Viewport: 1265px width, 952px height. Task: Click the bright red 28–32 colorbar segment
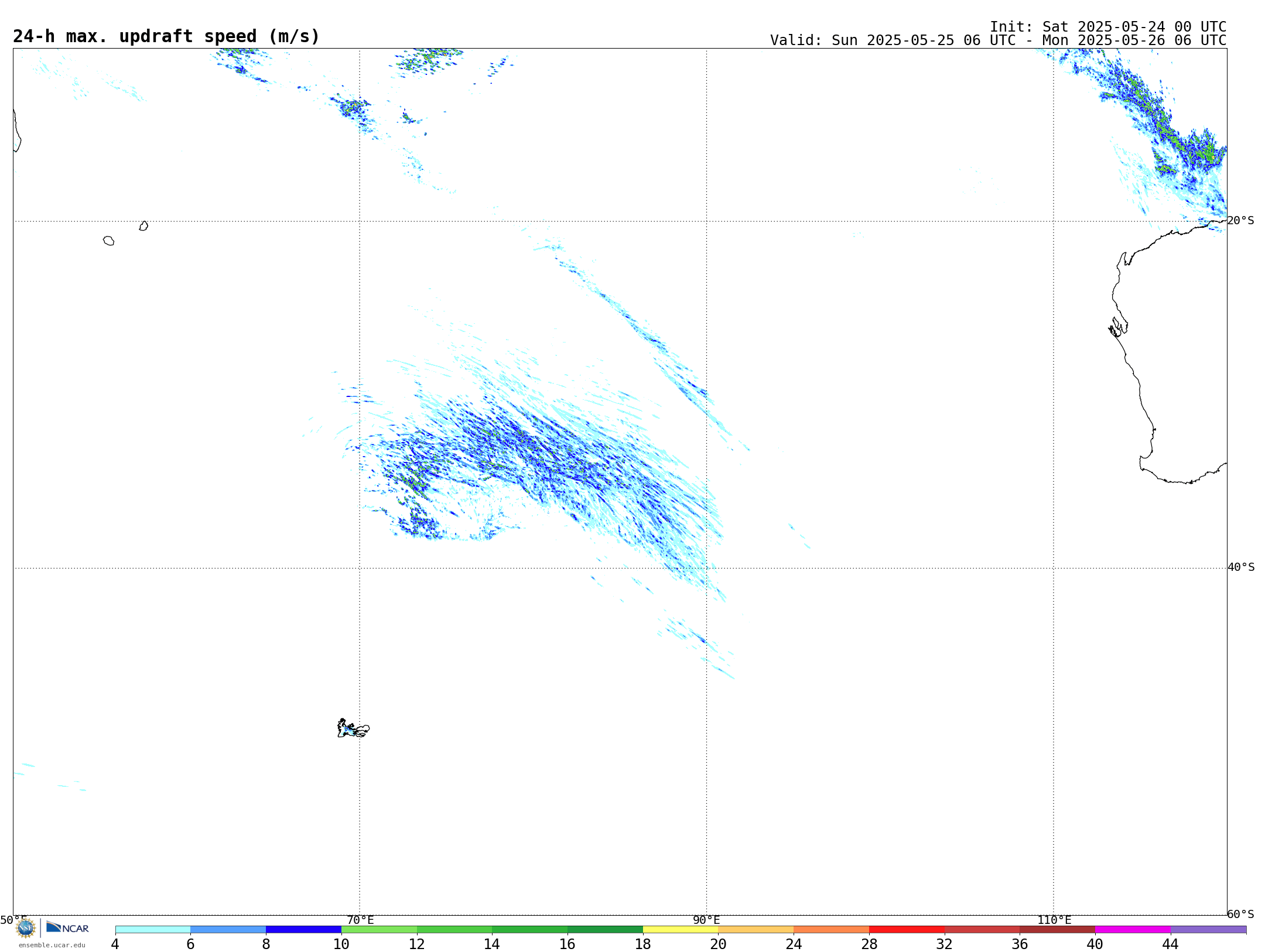(x=907, y=929)
